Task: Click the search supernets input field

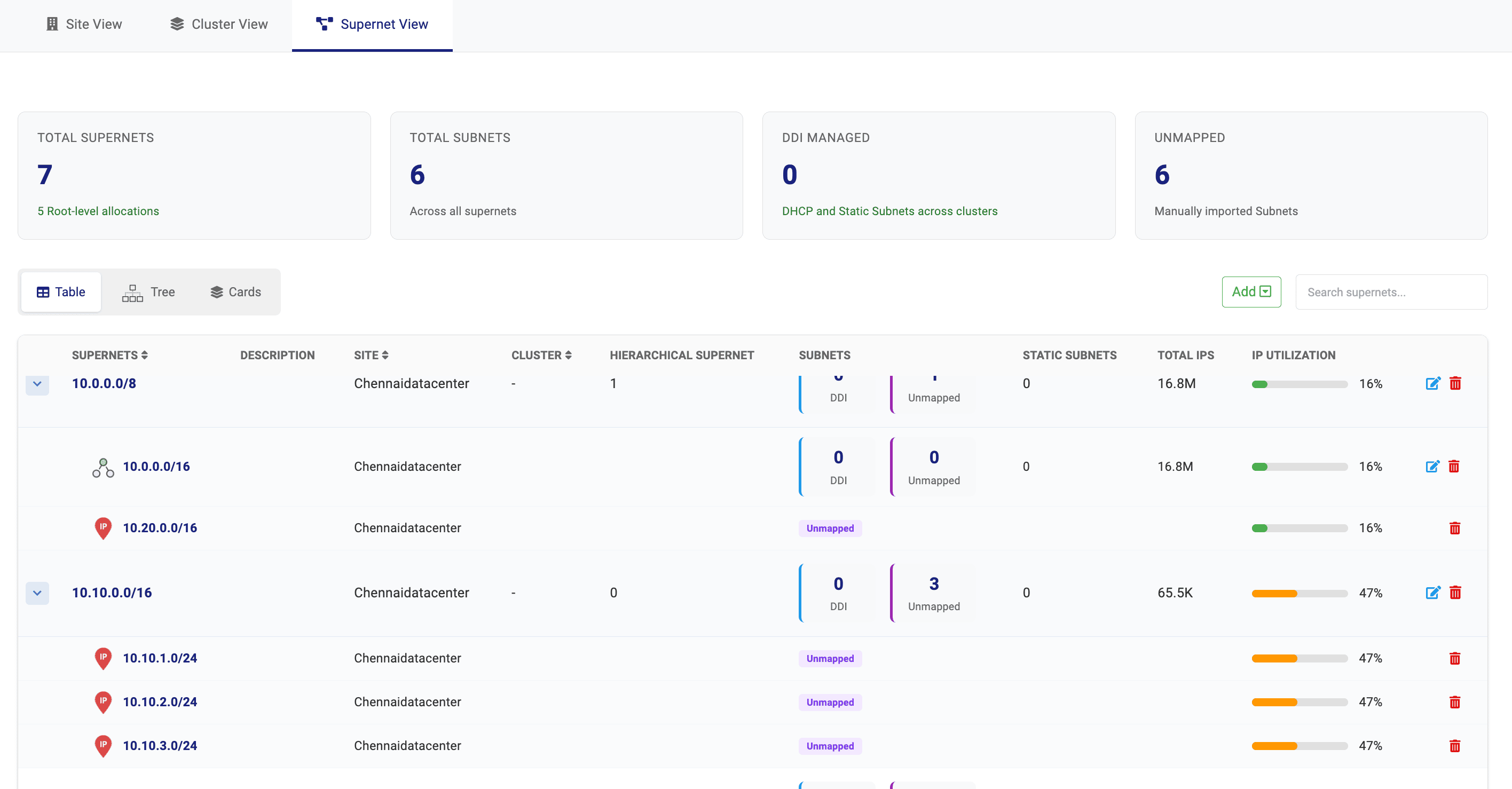Action: coord(1390,292)
